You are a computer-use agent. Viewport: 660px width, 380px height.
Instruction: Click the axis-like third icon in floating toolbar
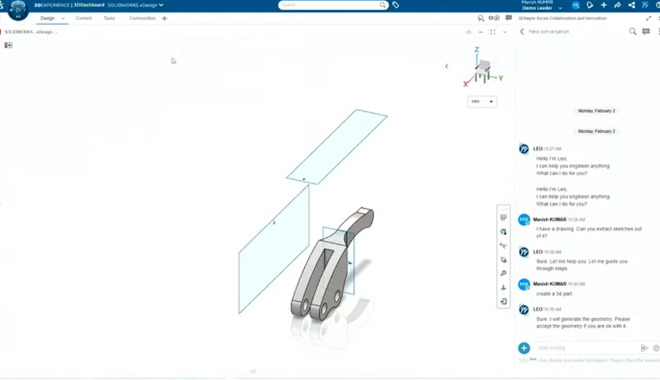click(x=503, y=245)
